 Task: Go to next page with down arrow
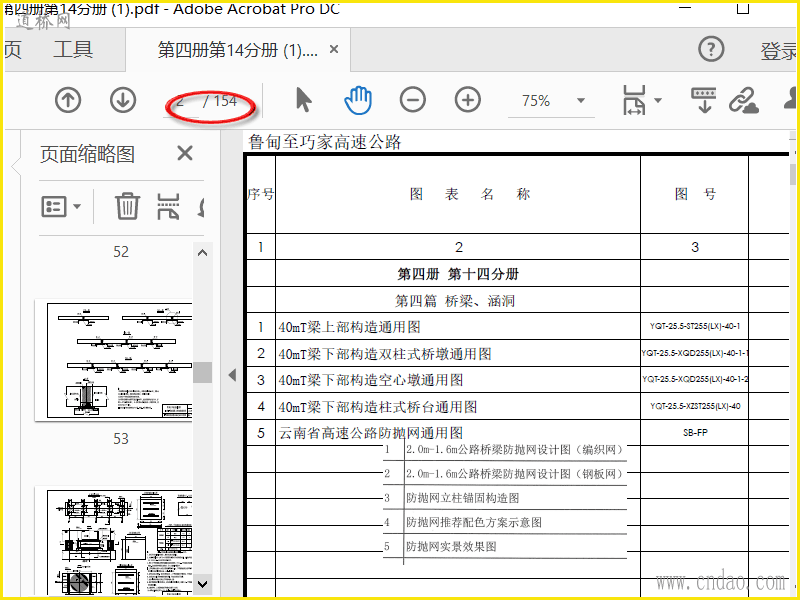(x=123, y=100)
